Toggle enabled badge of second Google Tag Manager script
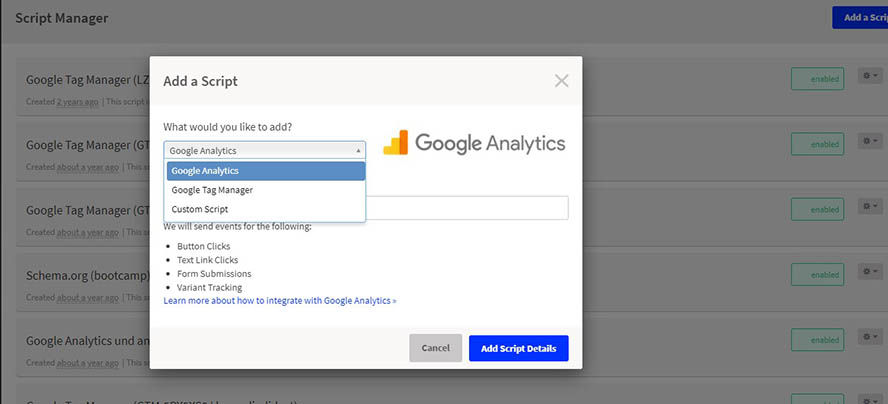Viewport: 888px width, 404px height. [x=817, y=144]
